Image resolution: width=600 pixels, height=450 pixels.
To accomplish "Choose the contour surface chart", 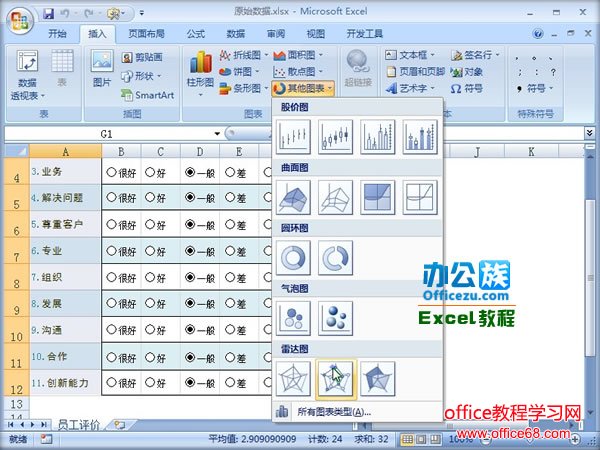I will [378, 197].
